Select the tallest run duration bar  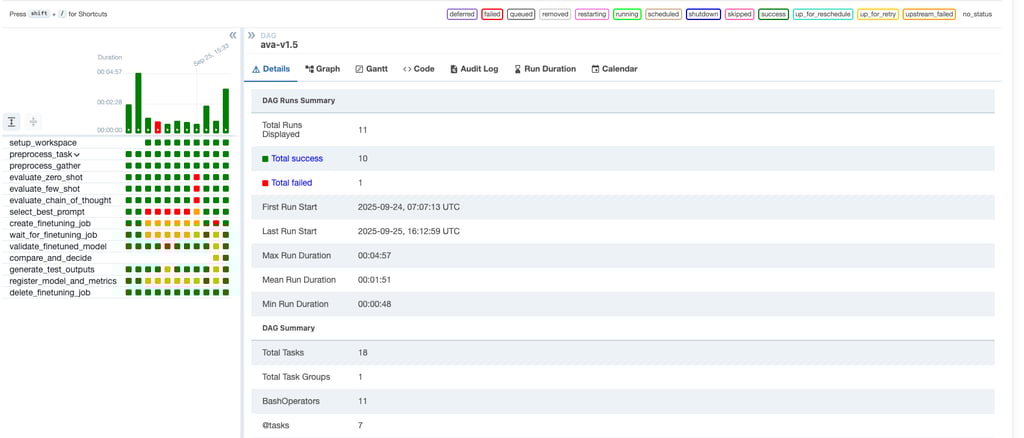point(138,102)
